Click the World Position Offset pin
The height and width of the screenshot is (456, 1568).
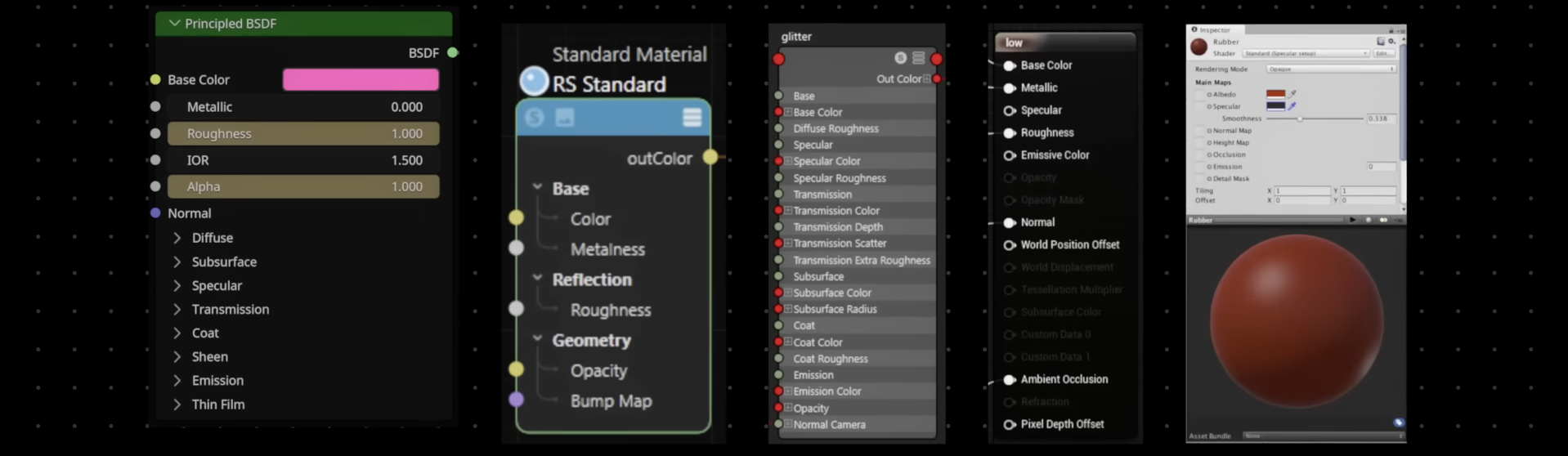coord(1010,245)
